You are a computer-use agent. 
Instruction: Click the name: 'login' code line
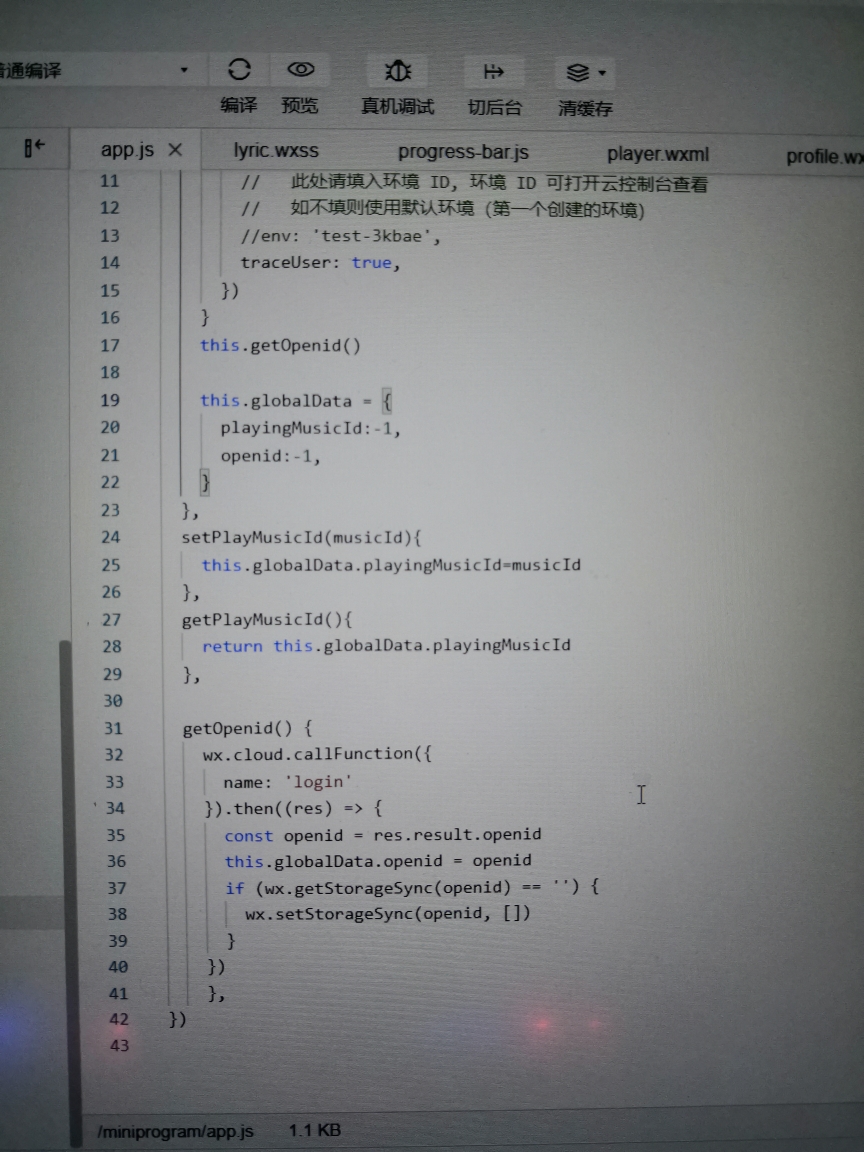[287, 782]
